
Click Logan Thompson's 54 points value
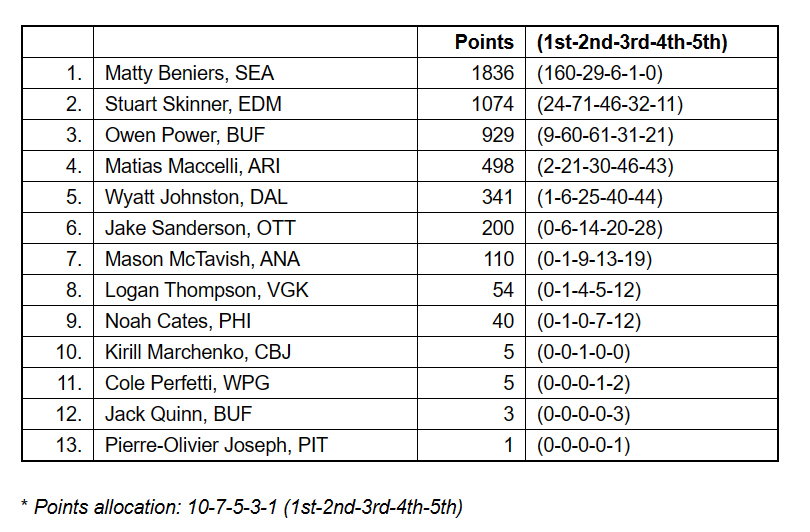(x=502, y=290)
